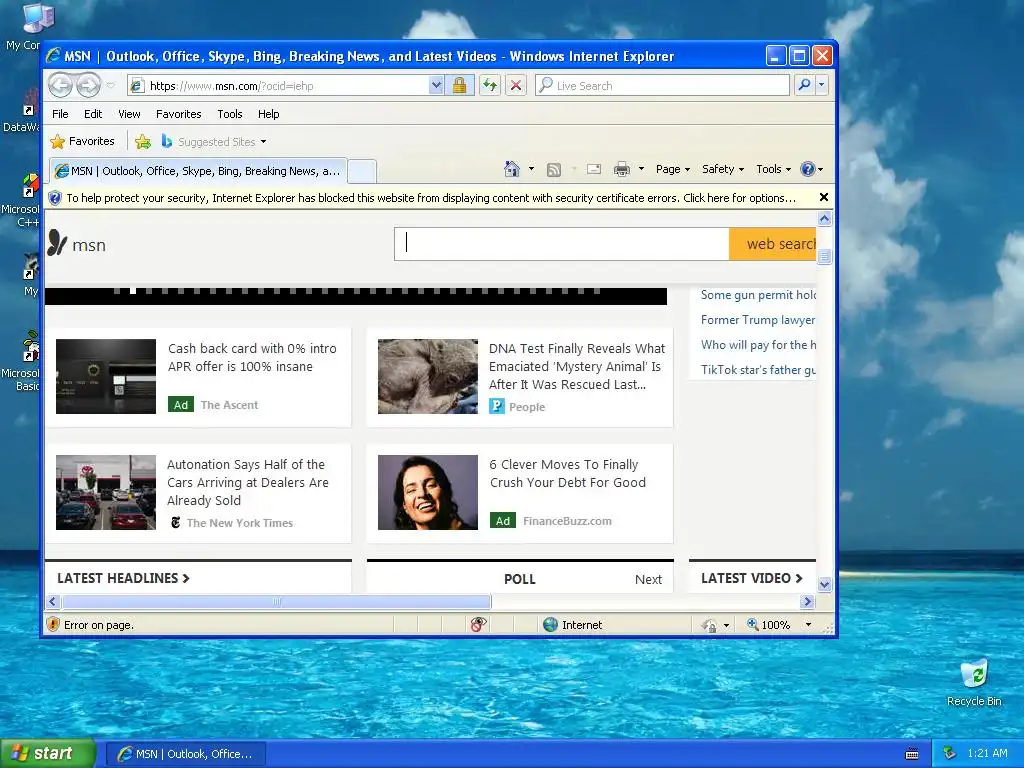The image size is (1024, 768).
Task: Open 'TikTok star's father' headline link
Action: coord(758,370)
